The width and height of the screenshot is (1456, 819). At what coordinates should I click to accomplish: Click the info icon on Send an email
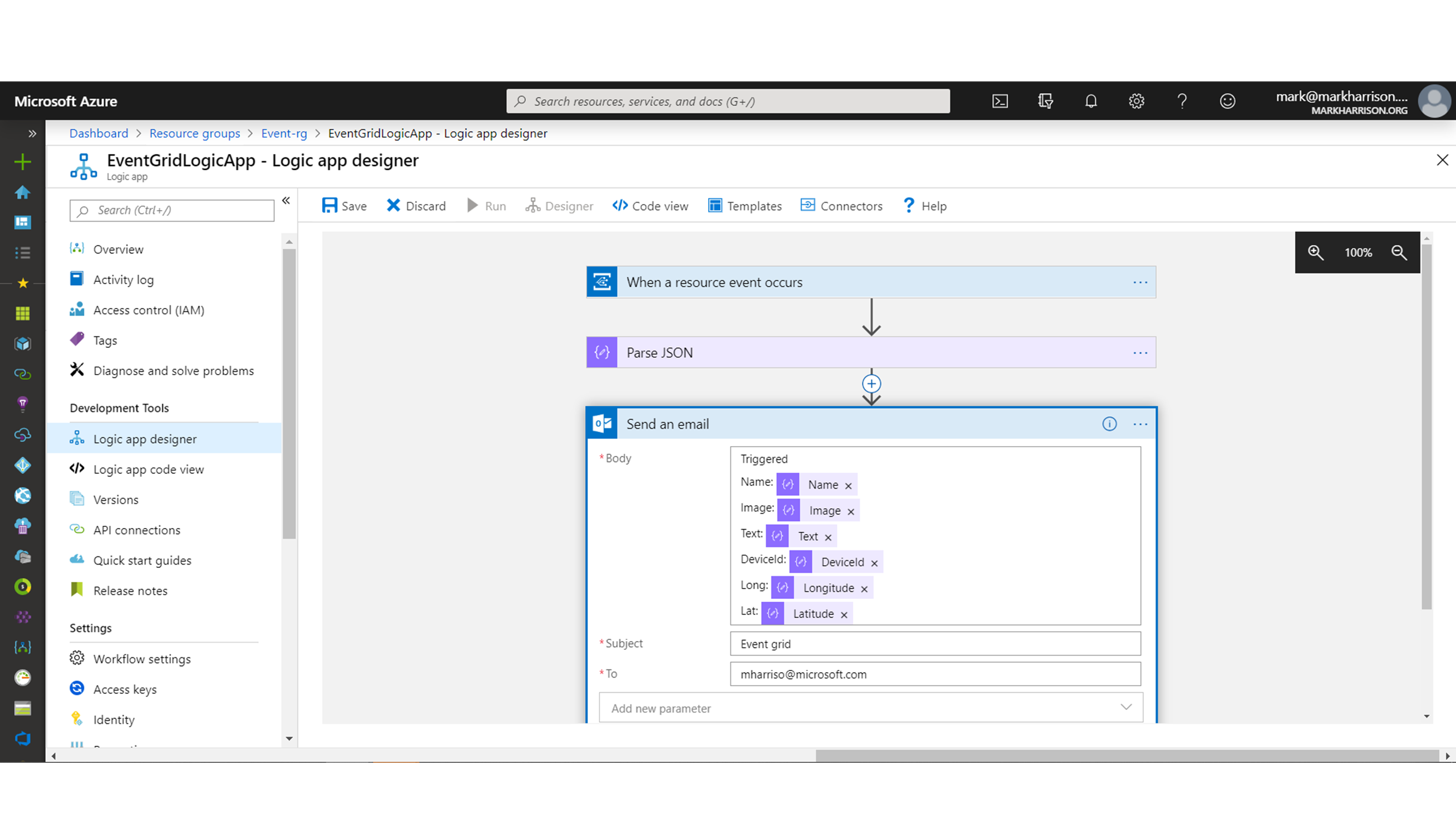[1109, 424]
